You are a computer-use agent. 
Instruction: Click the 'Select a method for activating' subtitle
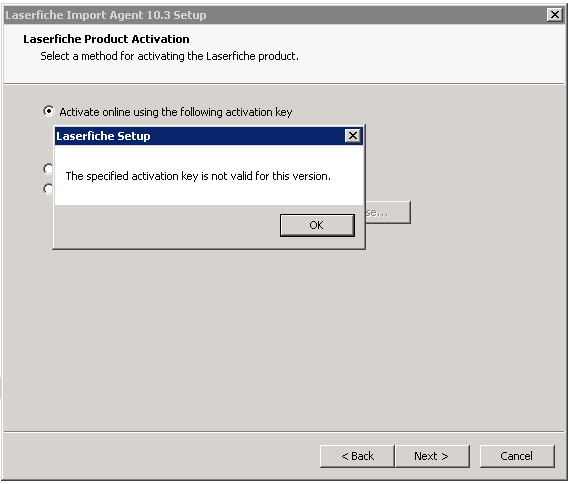[169, 56]
